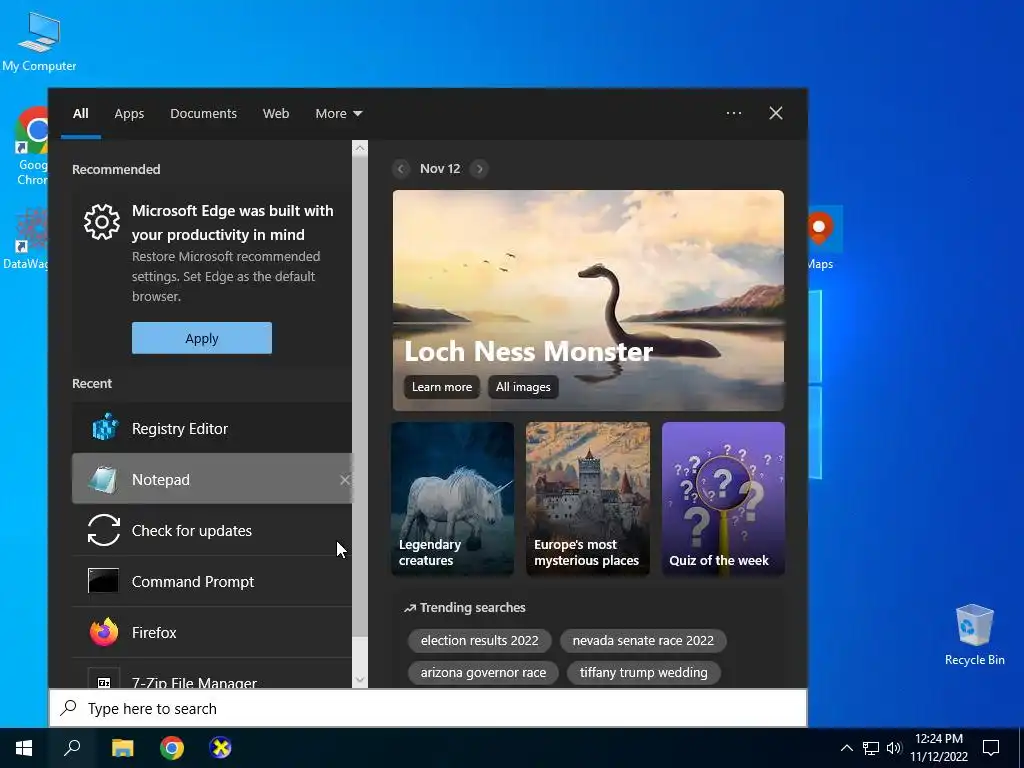Open the three-dot options menu

click(734, 113)
